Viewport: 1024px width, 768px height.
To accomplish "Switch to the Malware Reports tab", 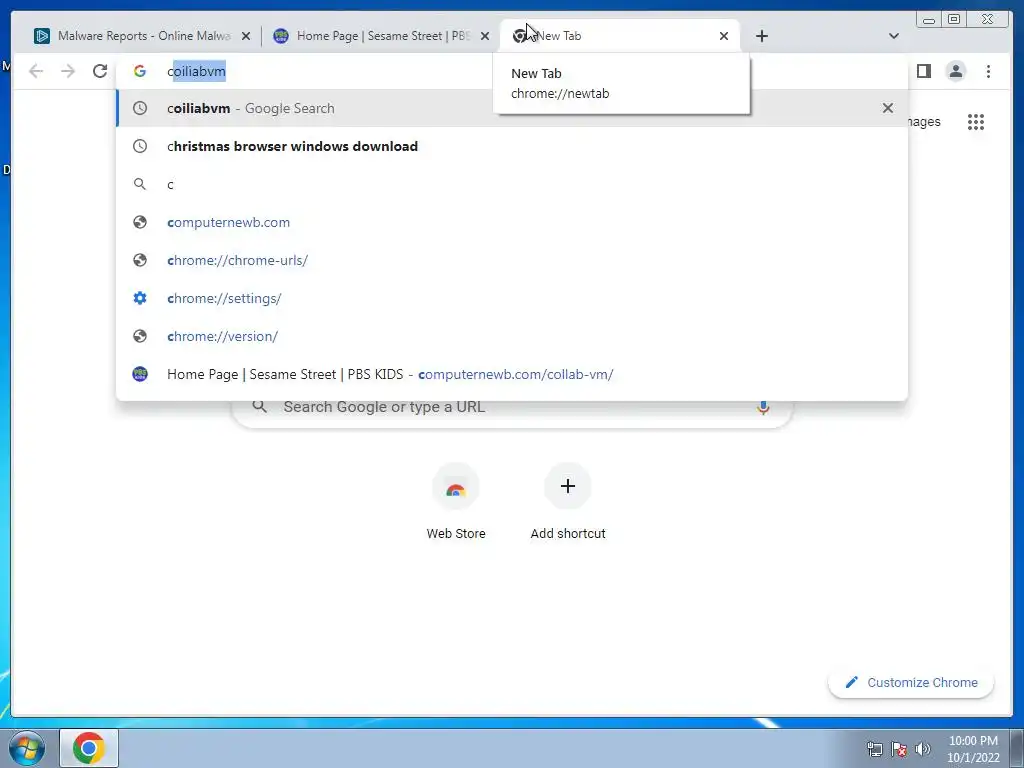I will point(142,36).
